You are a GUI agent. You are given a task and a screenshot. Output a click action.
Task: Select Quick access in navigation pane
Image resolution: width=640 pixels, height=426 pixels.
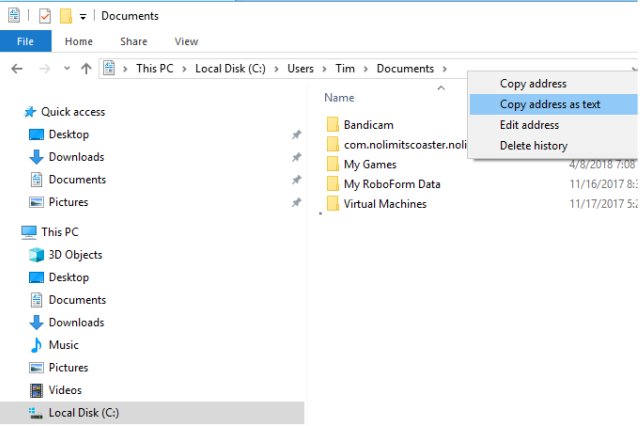[73, 112]
